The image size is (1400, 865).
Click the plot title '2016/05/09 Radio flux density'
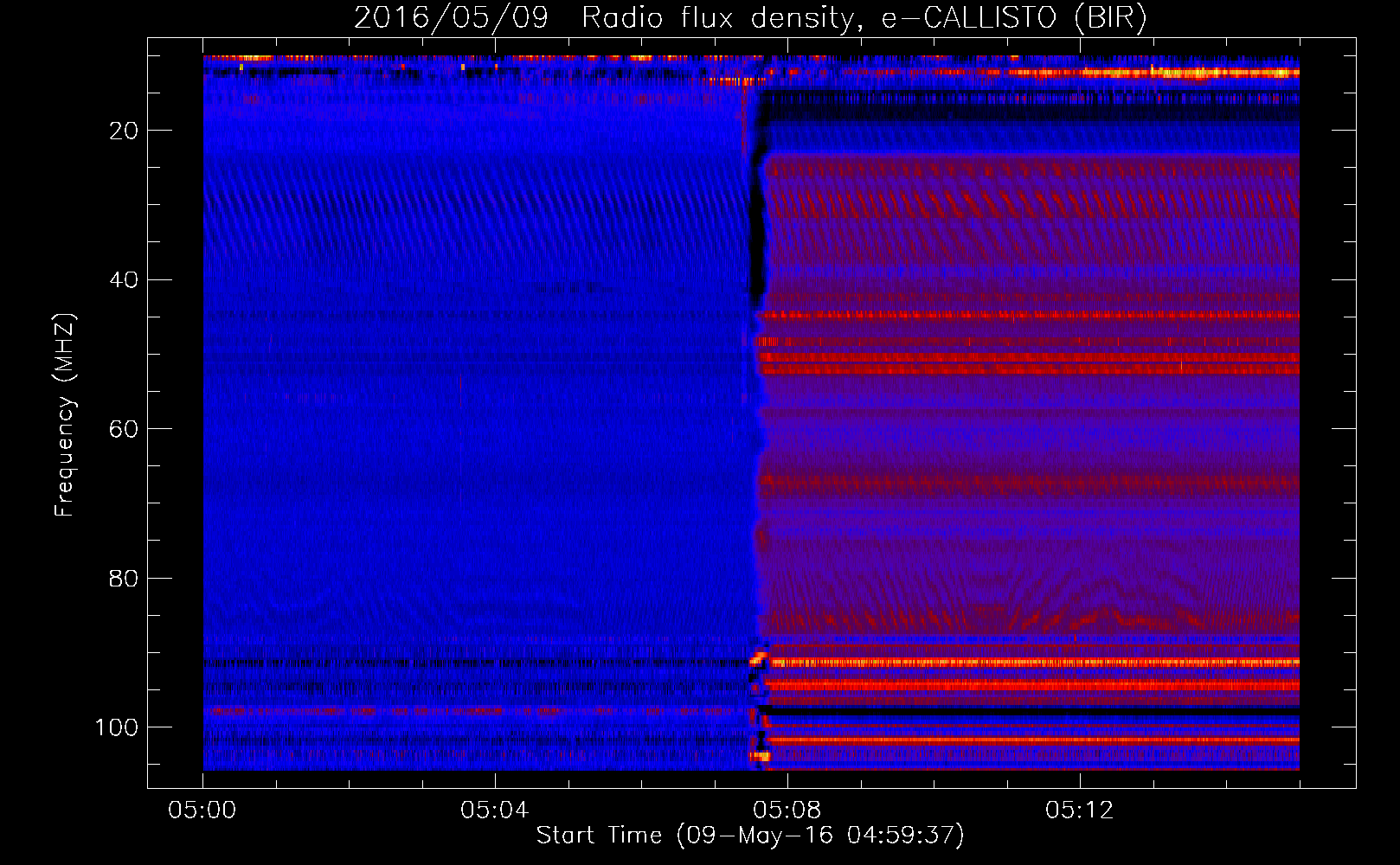point(751,18)
